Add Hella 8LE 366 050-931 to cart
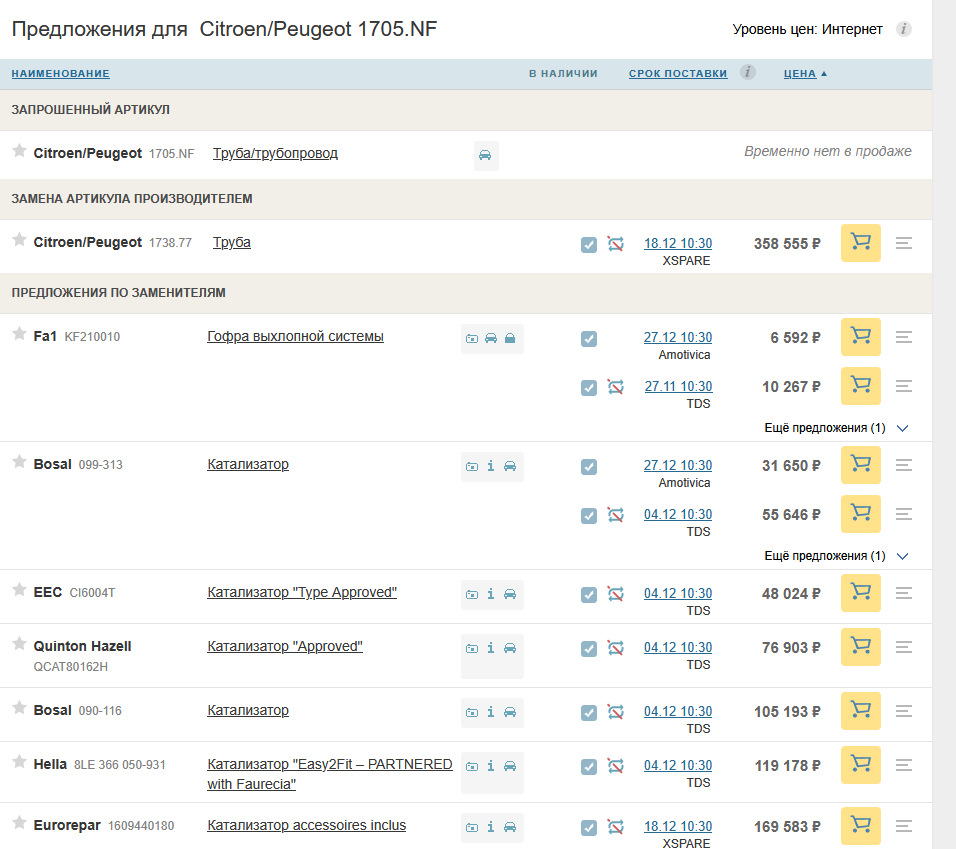956x849 pixels. [860, 765]
